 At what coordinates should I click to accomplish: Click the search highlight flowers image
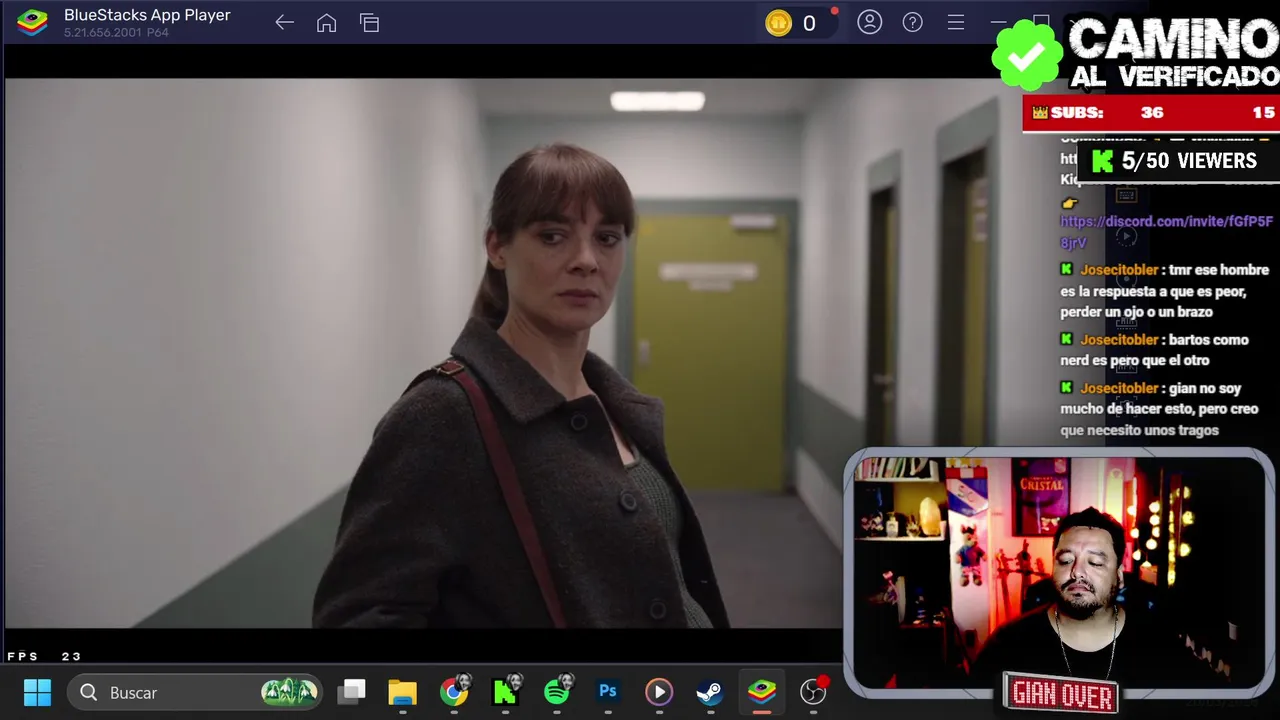[x=289, y=691]
